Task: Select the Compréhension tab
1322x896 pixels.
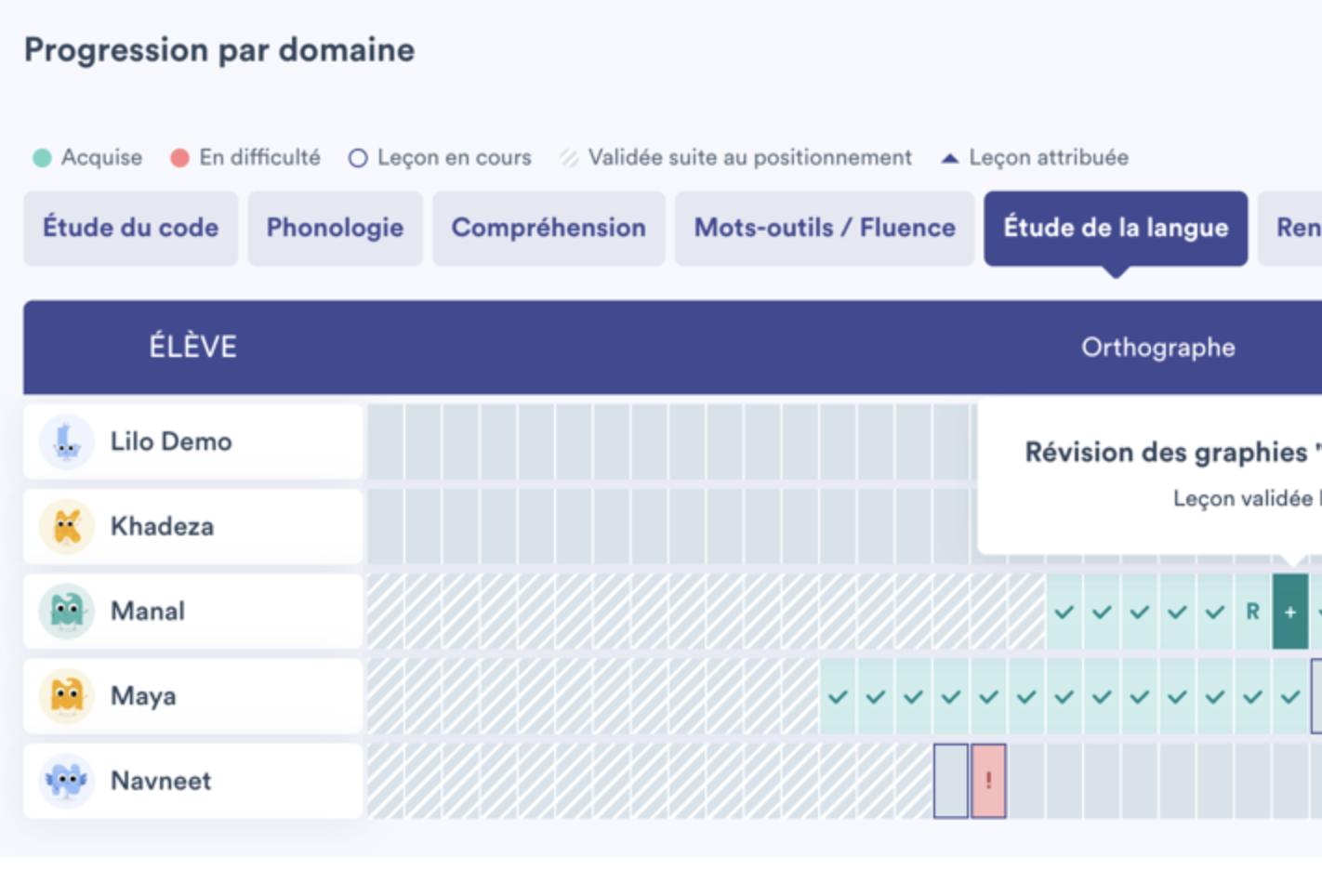Action: [549, 228]
